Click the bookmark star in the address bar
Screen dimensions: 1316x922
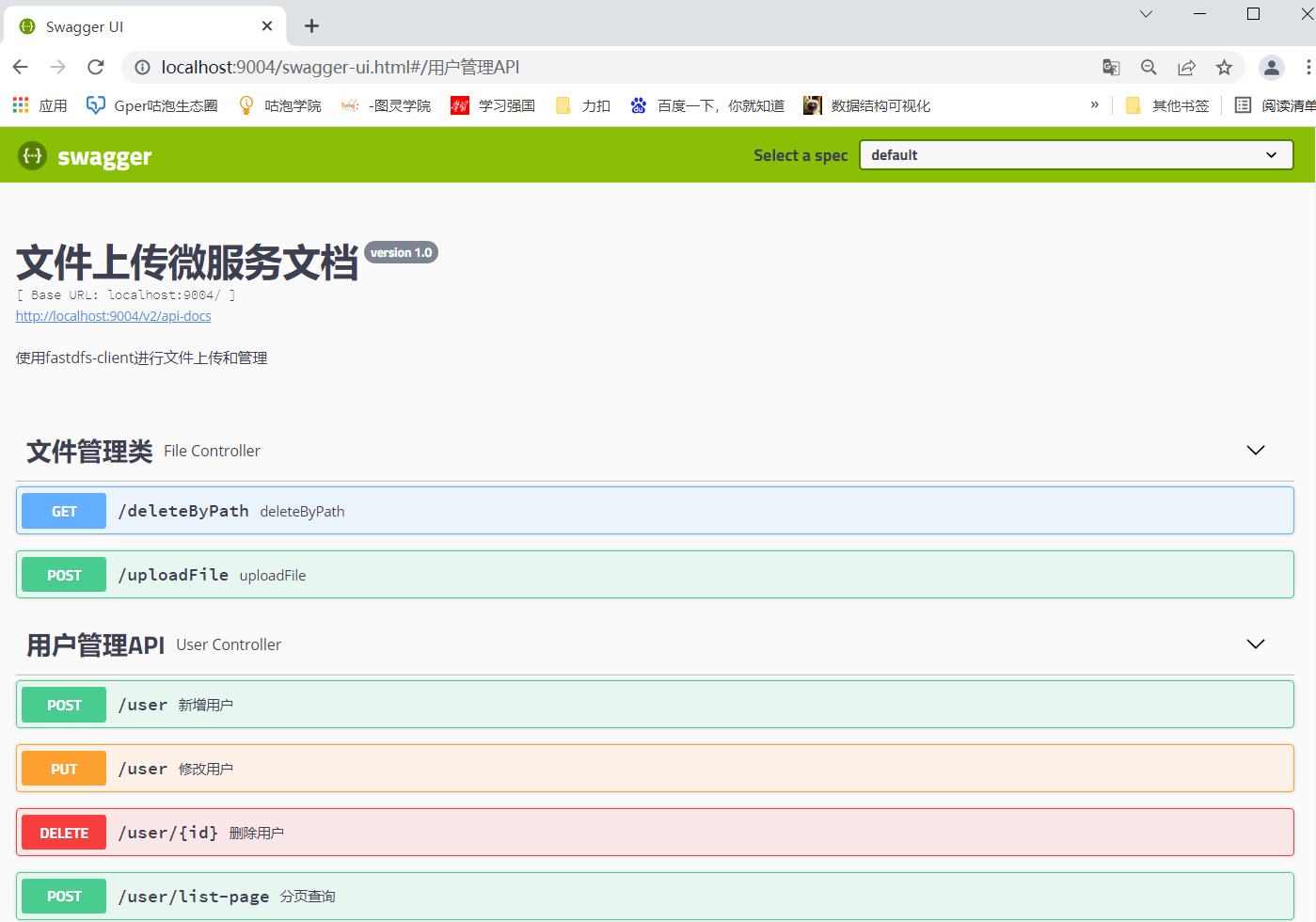pos(1224,67)
